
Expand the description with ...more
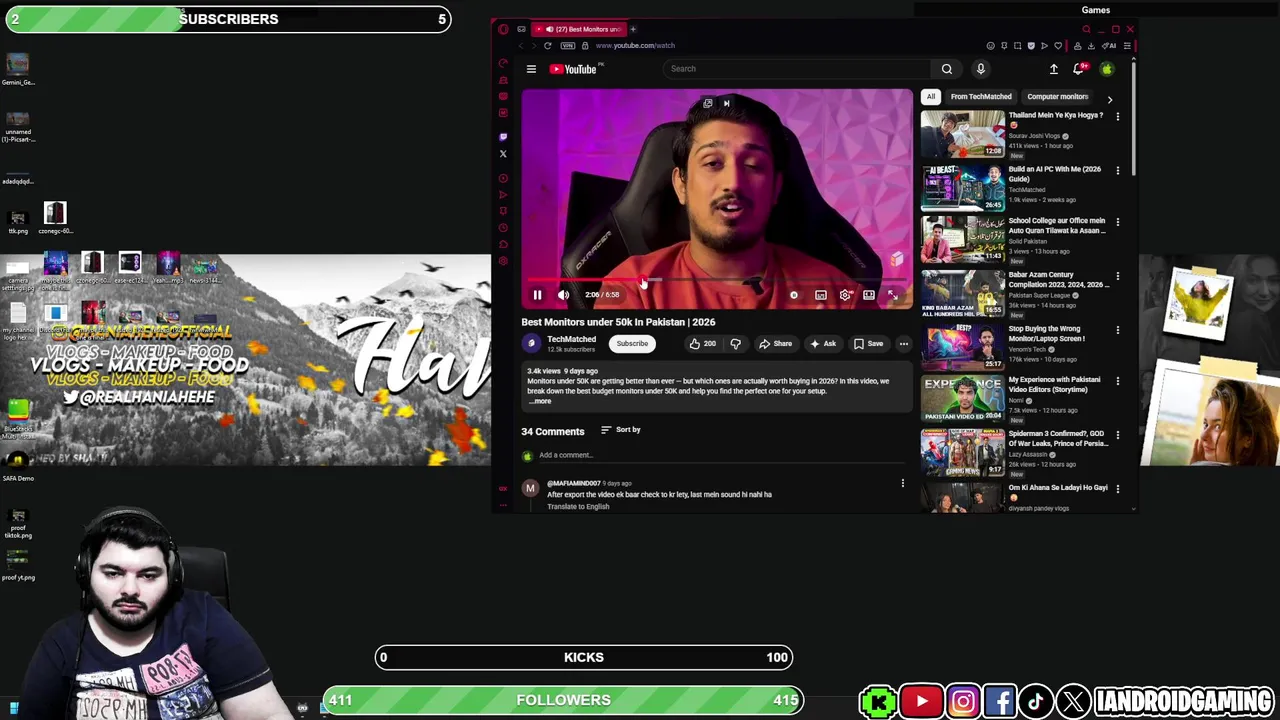[540, 401]
